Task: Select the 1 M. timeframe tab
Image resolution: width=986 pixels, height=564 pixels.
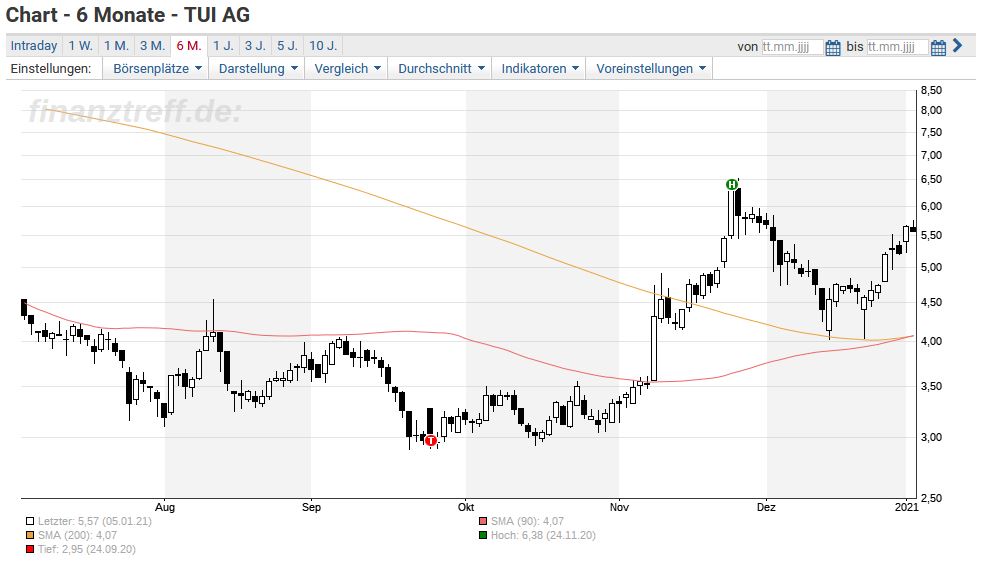Action: (116, 46)
